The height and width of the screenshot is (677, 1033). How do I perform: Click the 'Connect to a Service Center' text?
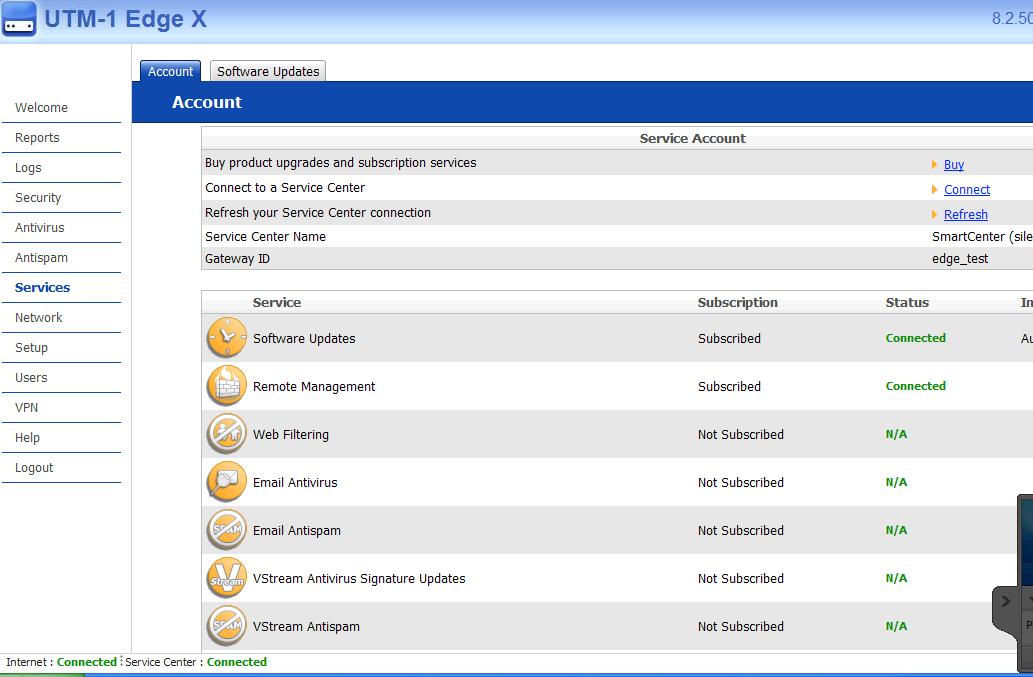[x=285, y=188]
